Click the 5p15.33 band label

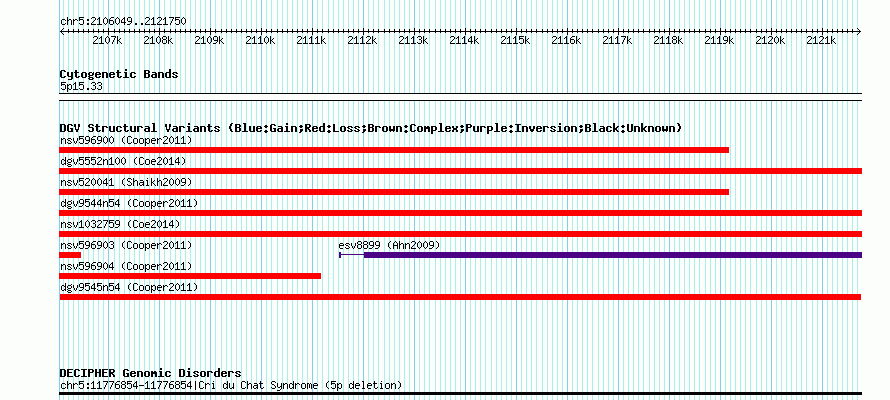coord(81,87)
